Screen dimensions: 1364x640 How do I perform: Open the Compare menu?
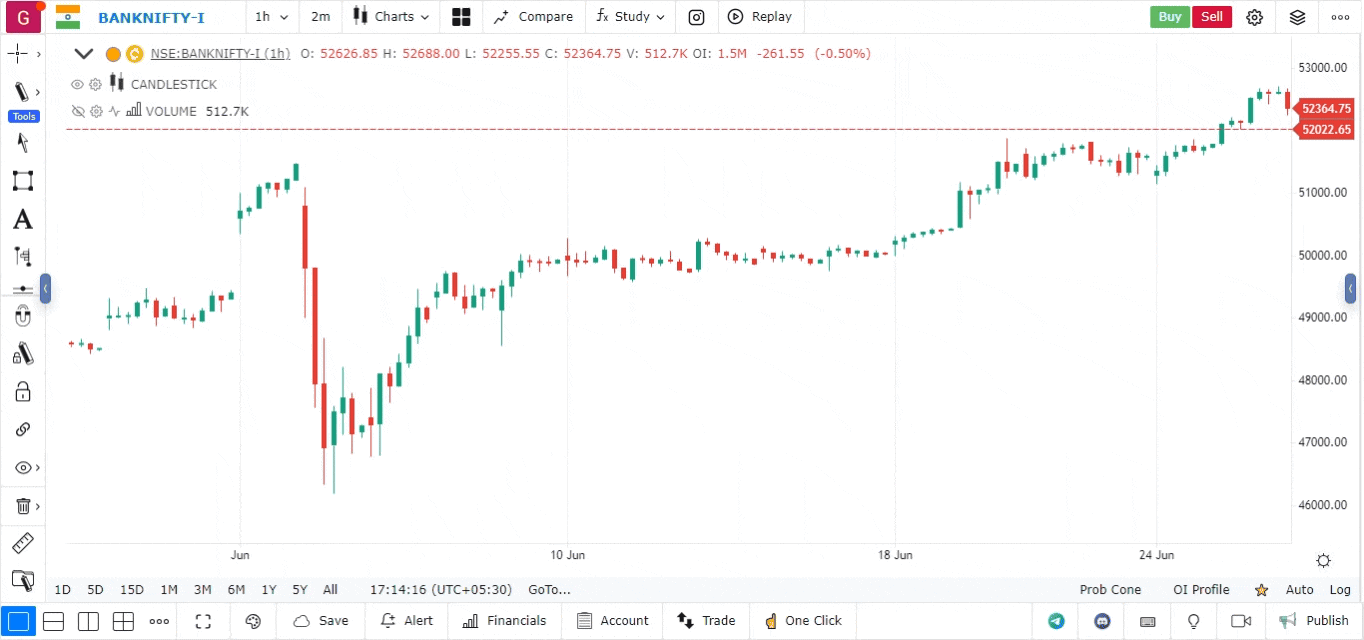534,17
